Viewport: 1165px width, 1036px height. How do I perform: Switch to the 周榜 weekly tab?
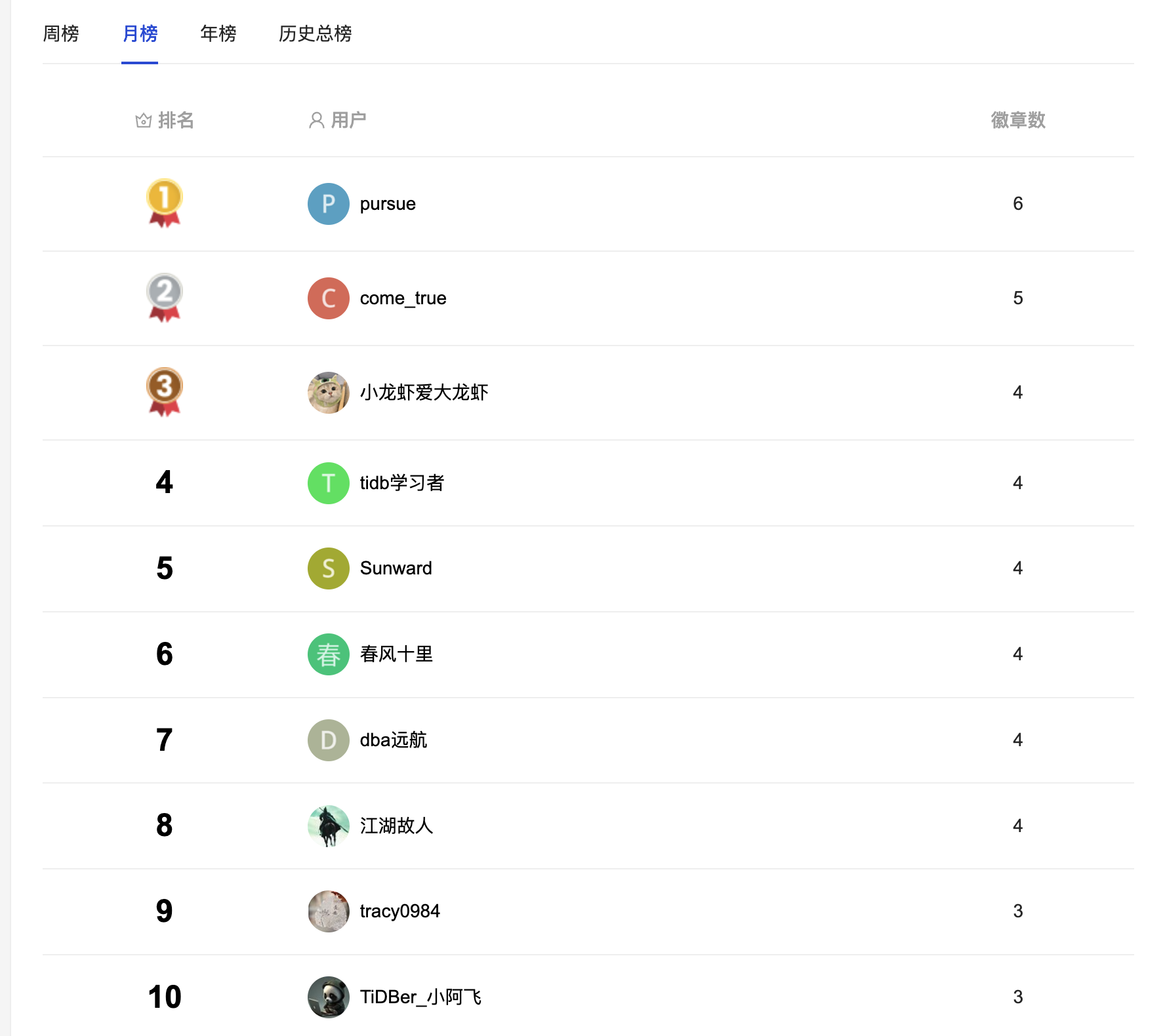61,33
